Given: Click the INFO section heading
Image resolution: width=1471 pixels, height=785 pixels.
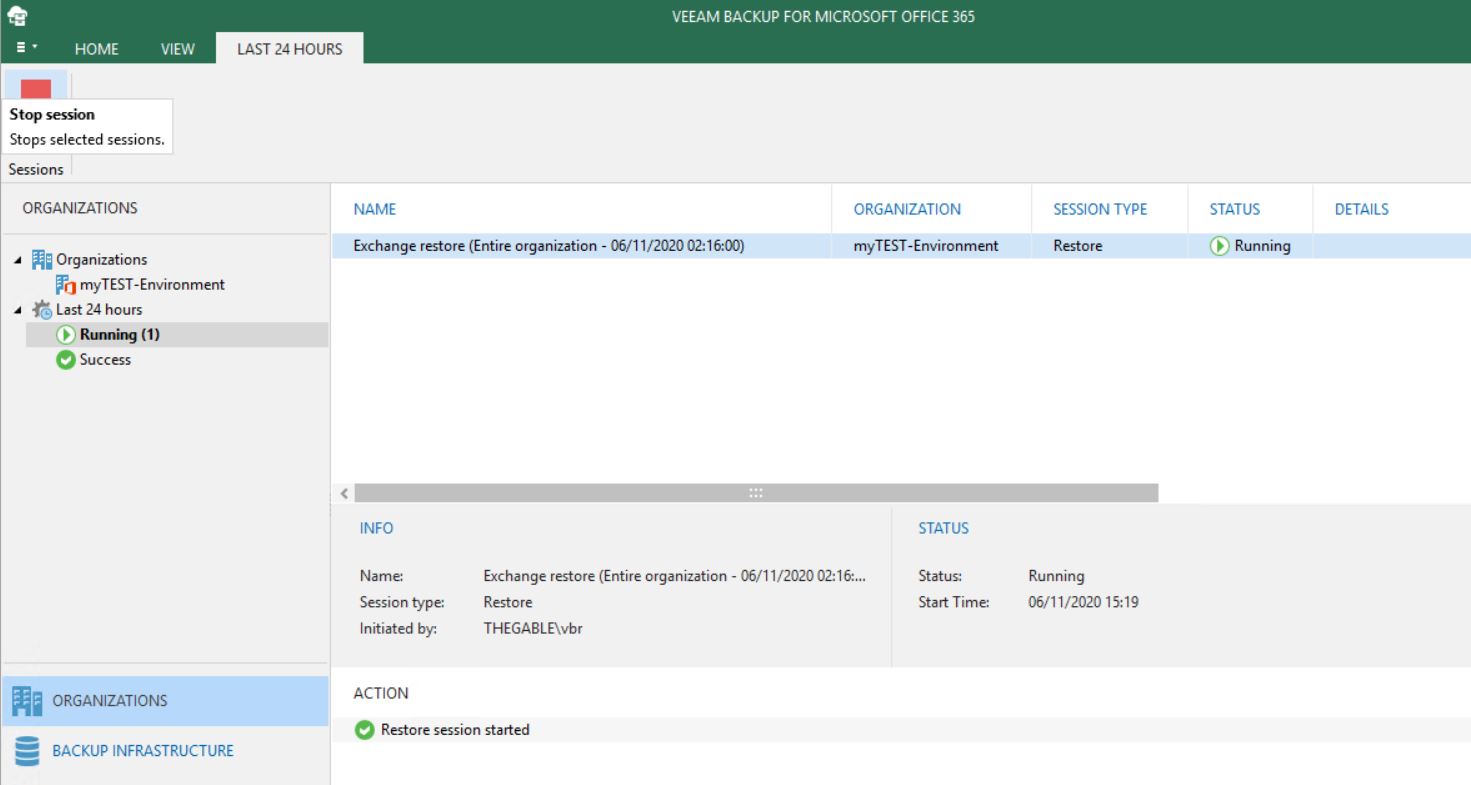Looking at the screenshot, I should [376, 528].
